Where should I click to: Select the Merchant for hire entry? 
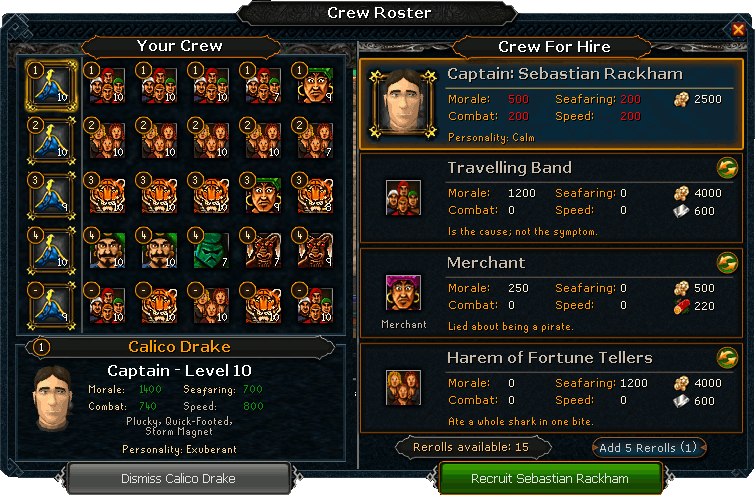point(551,293)
